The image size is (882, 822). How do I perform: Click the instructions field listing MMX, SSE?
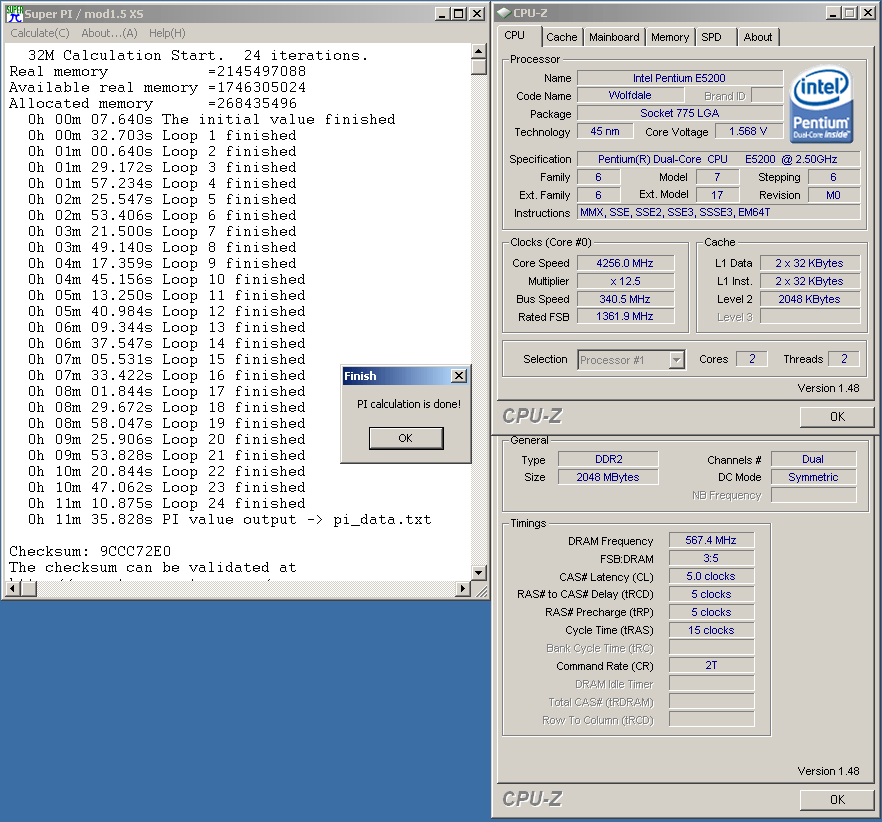click(718, 212)
